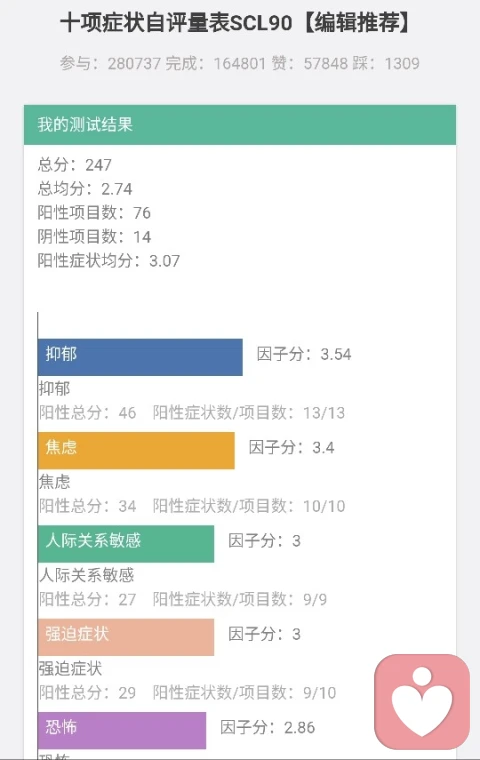Select the green 人际关系敏感 bar

[126, 544]
